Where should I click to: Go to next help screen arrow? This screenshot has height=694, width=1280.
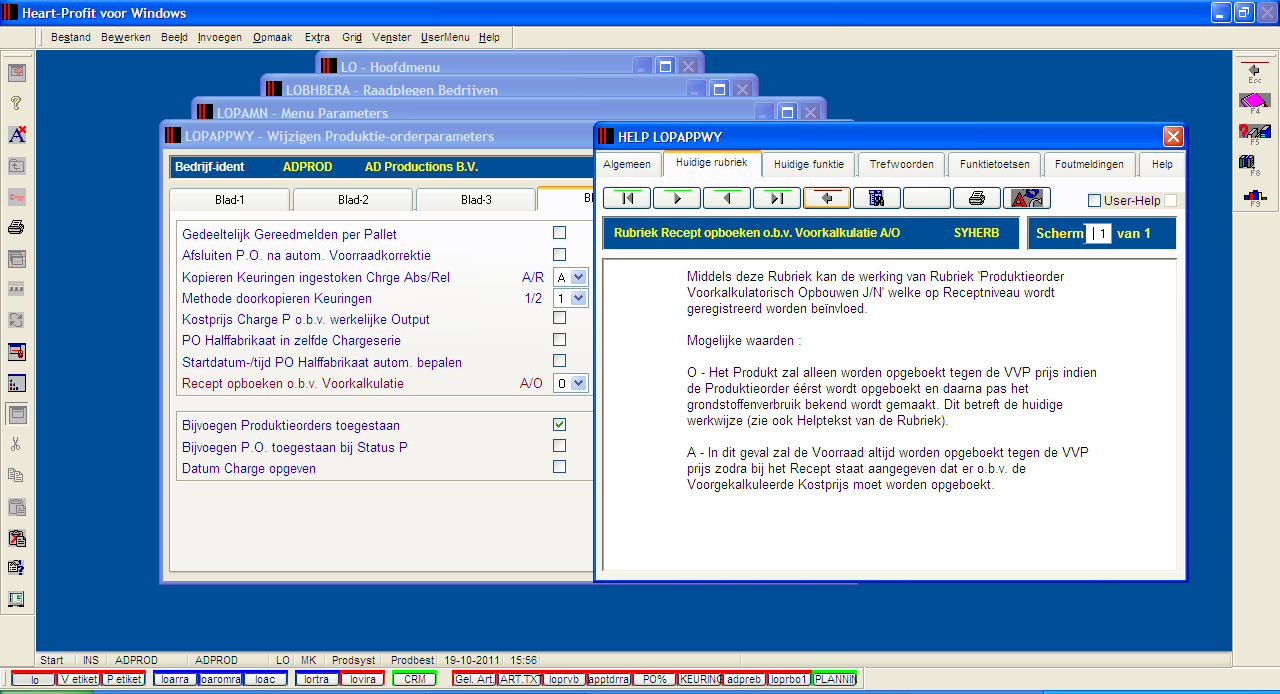click(677, 198)
